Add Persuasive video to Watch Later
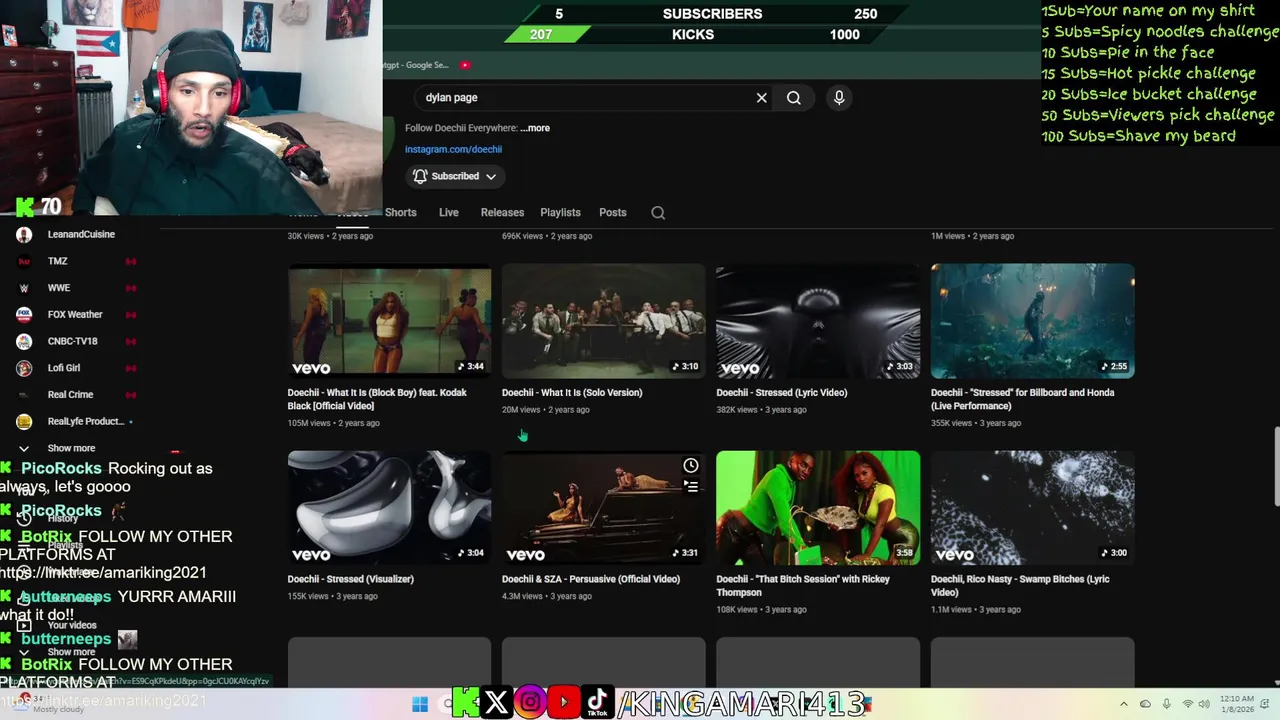Screen dimensions: 1280x720 pos(691,466)
